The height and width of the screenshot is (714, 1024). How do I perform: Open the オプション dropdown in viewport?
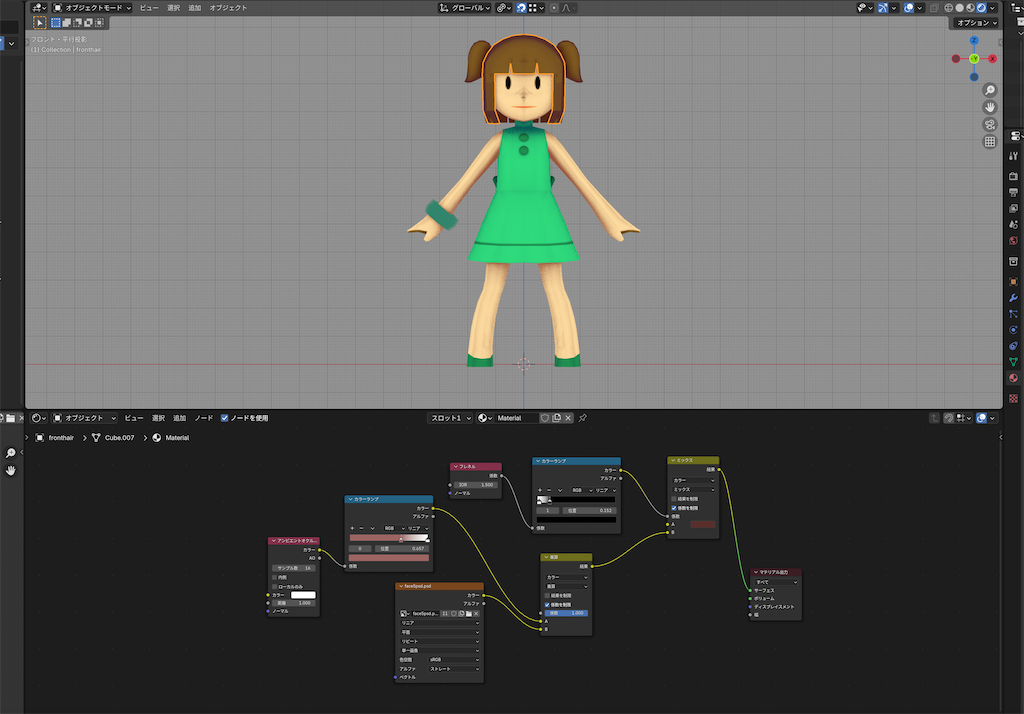click(x=976, y=23)
